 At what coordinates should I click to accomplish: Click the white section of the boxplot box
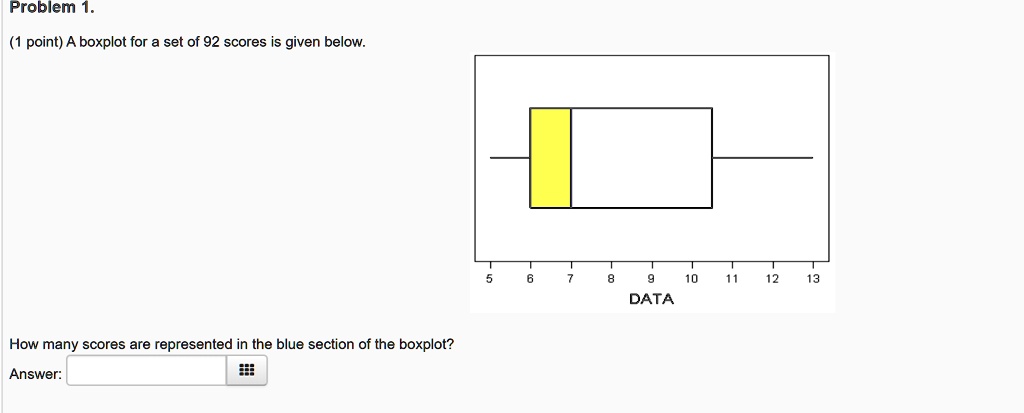641,158
